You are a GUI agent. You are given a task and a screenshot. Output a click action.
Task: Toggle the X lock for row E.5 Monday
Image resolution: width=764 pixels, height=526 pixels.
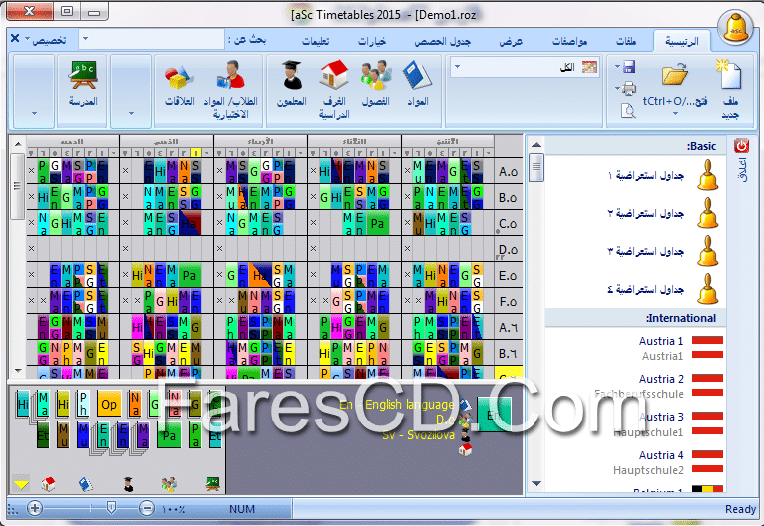[x=407, y=275]
